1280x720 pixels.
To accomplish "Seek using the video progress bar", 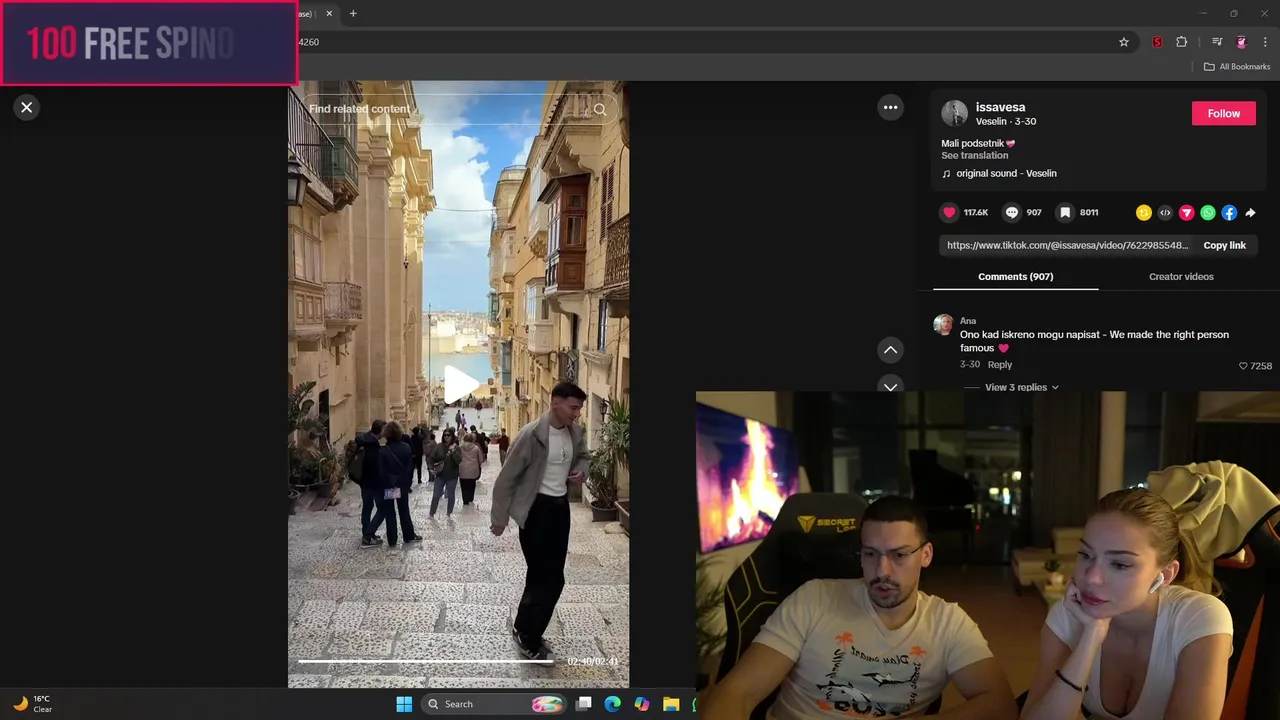I will pyautogui.click(x=425, y=661).
